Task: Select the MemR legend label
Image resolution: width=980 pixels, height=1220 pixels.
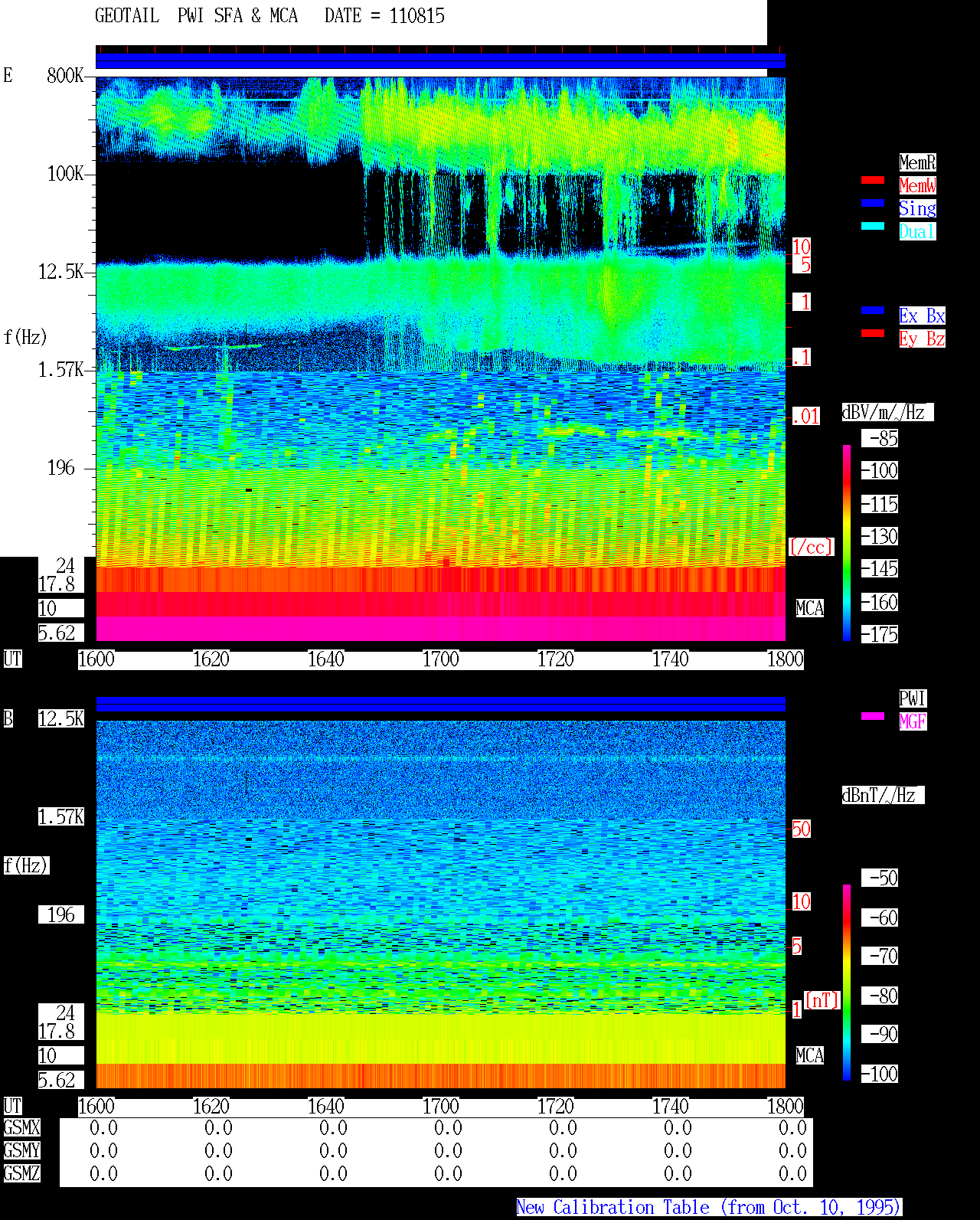Action: (917, 162)
